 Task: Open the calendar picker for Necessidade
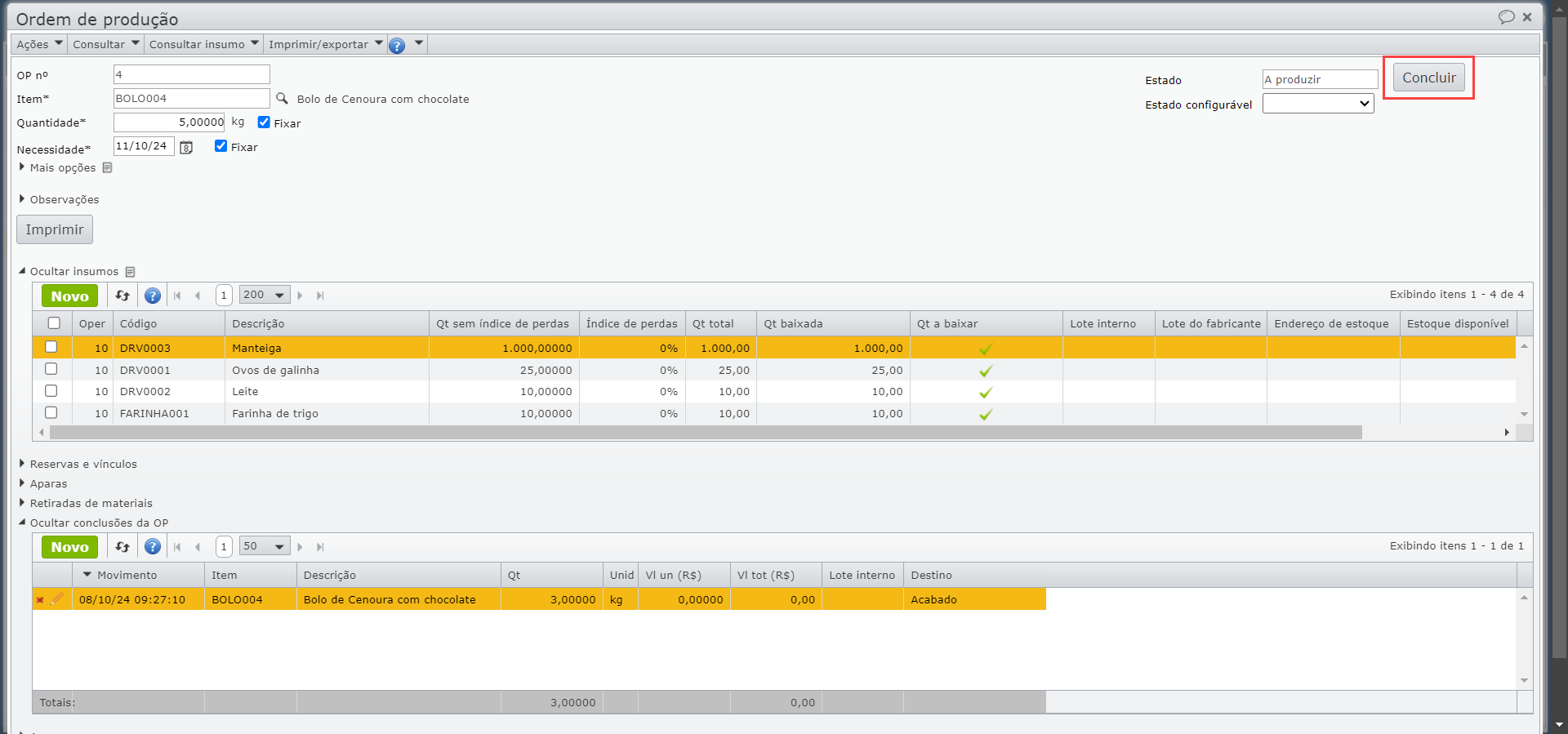coord(186,148)
